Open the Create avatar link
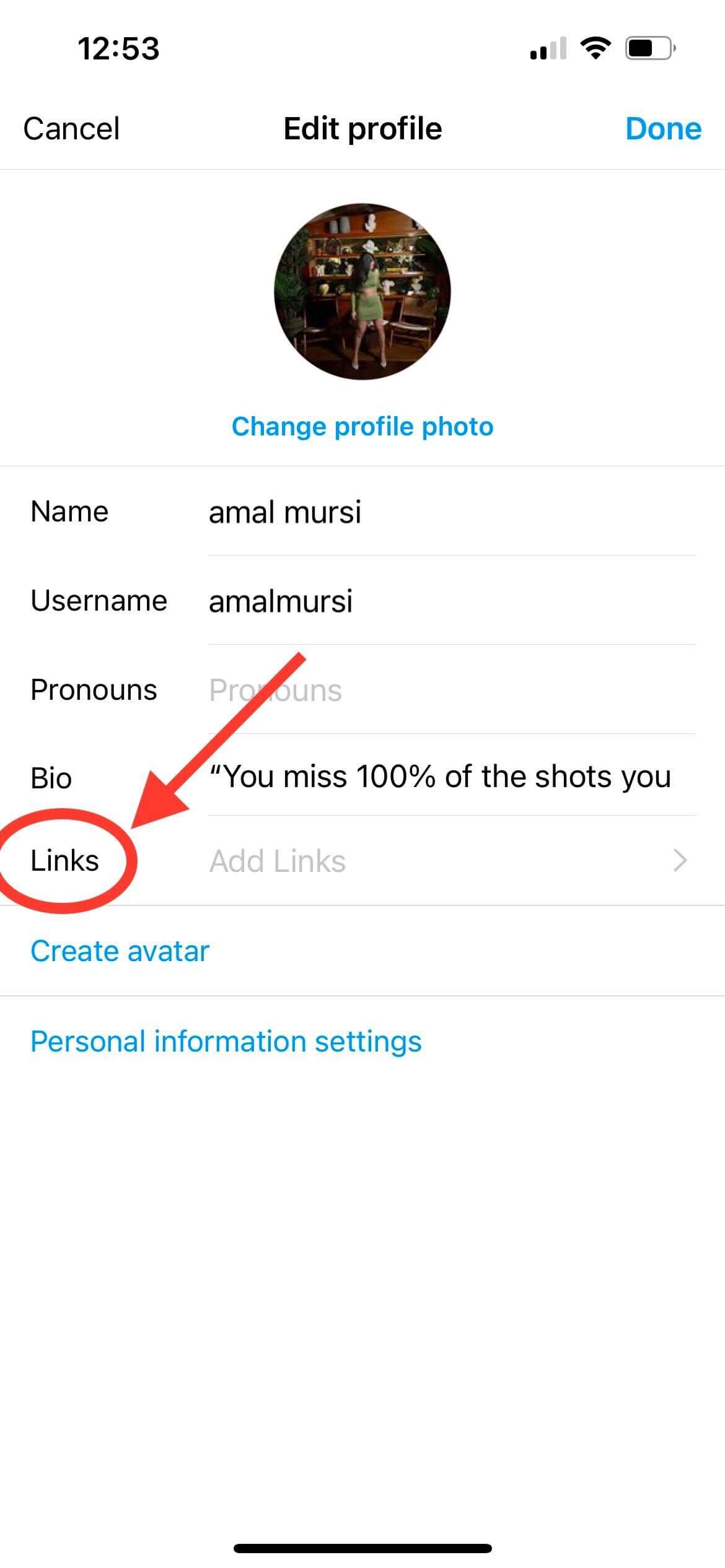 [x=120, y=951]
